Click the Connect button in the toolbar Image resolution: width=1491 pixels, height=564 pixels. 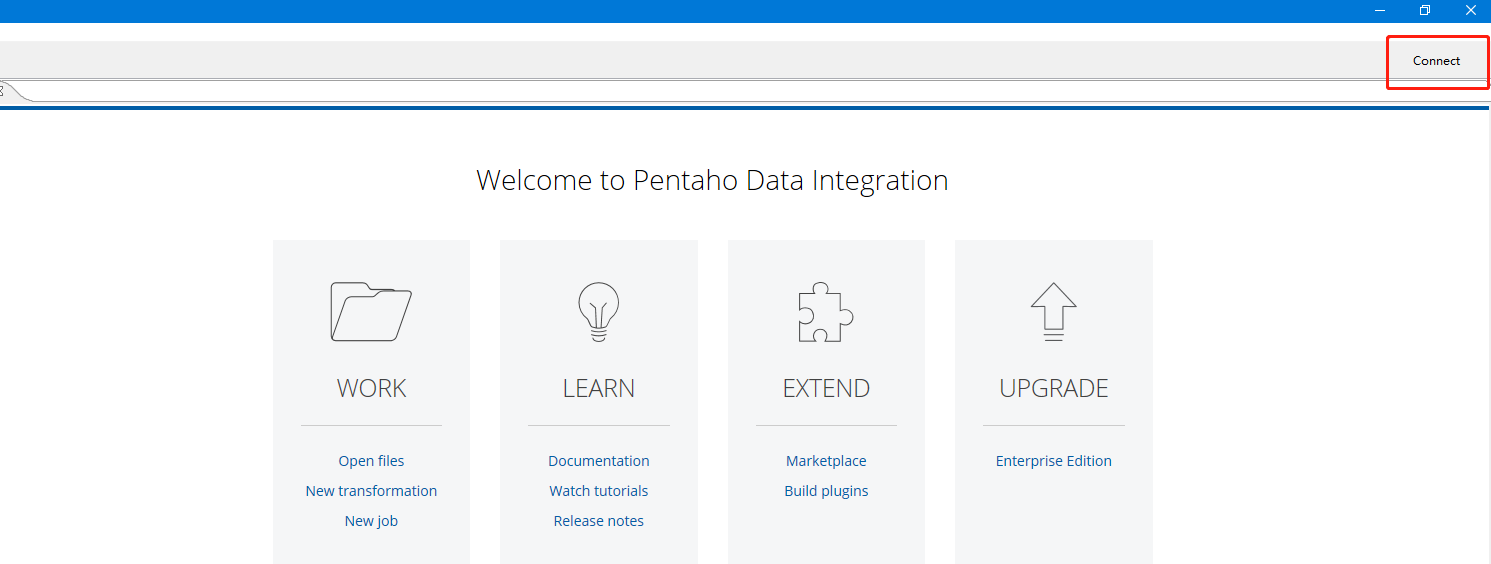(1436, 61)
